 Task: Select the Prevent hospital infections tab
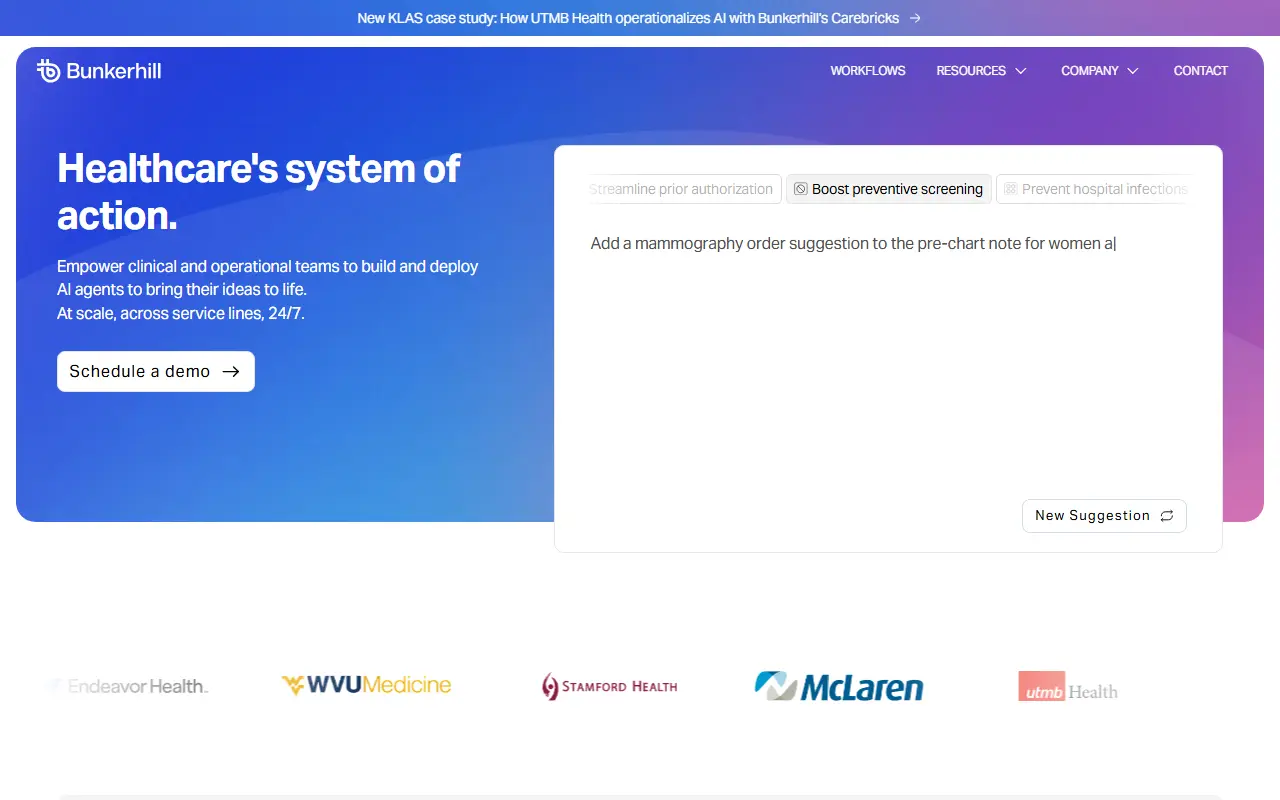[x=1094, y=189]
